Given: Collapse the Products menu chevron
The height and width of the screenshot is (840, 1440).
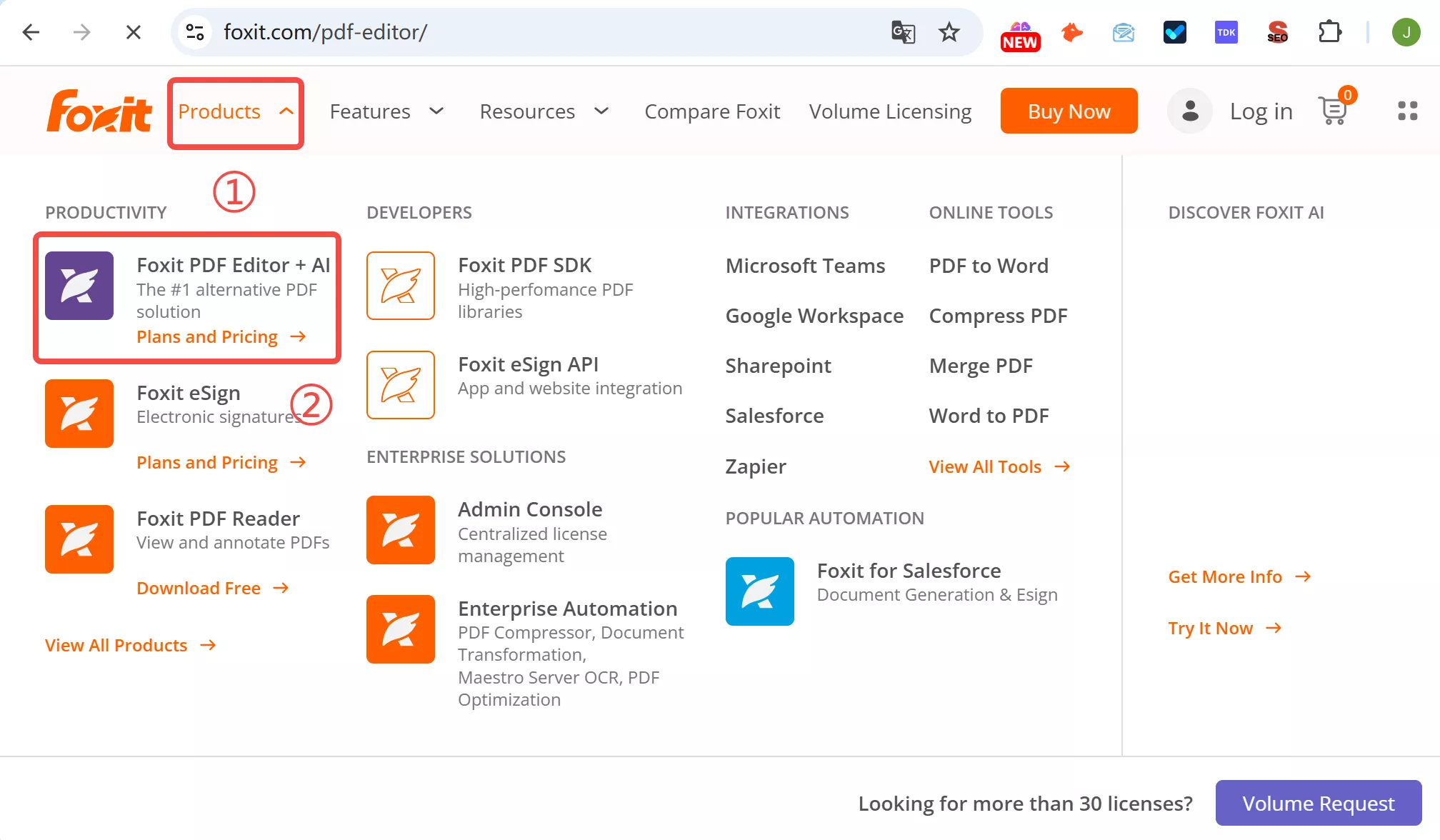Looking at the screenshot, I should coord(286,111).
